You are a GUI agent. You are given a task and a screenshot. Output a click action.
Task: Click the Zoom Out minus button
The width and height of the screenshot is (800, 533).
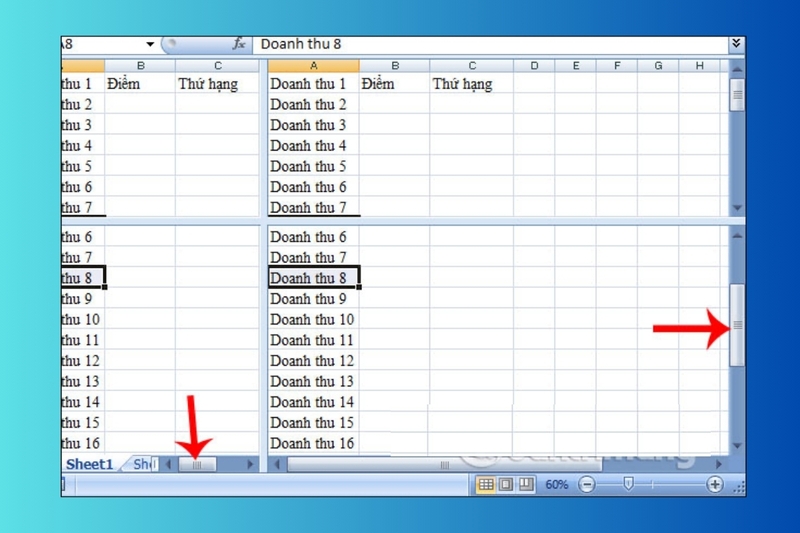[x=587, y=484]
